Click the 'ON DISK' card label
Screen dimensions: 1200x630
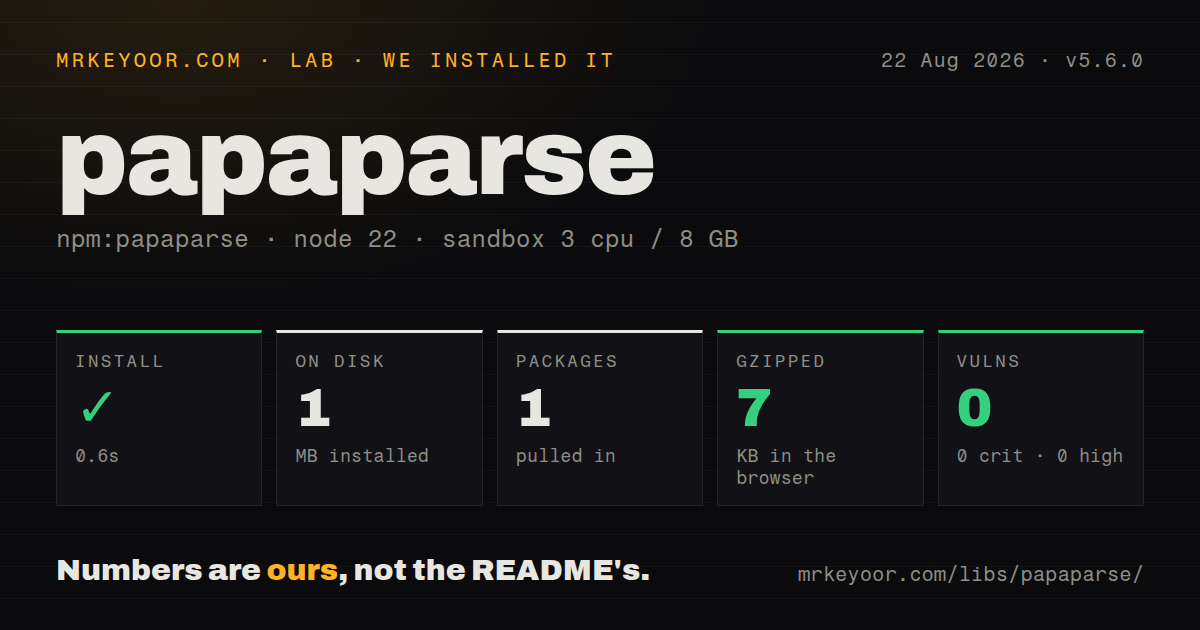(340, 362)
